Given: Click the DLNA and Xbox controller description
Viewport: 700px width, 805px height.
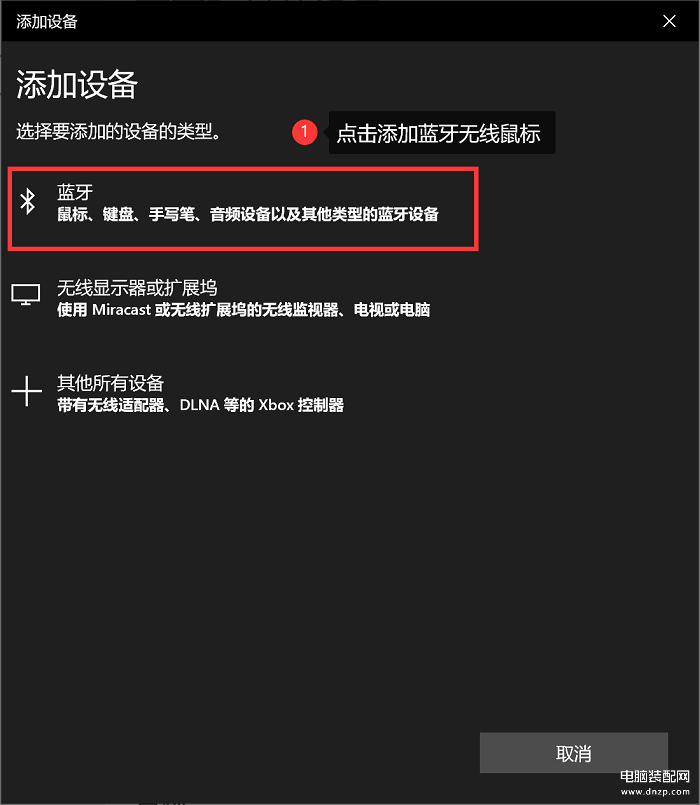Looking at the screenshot, I should [x=200, y=405].
